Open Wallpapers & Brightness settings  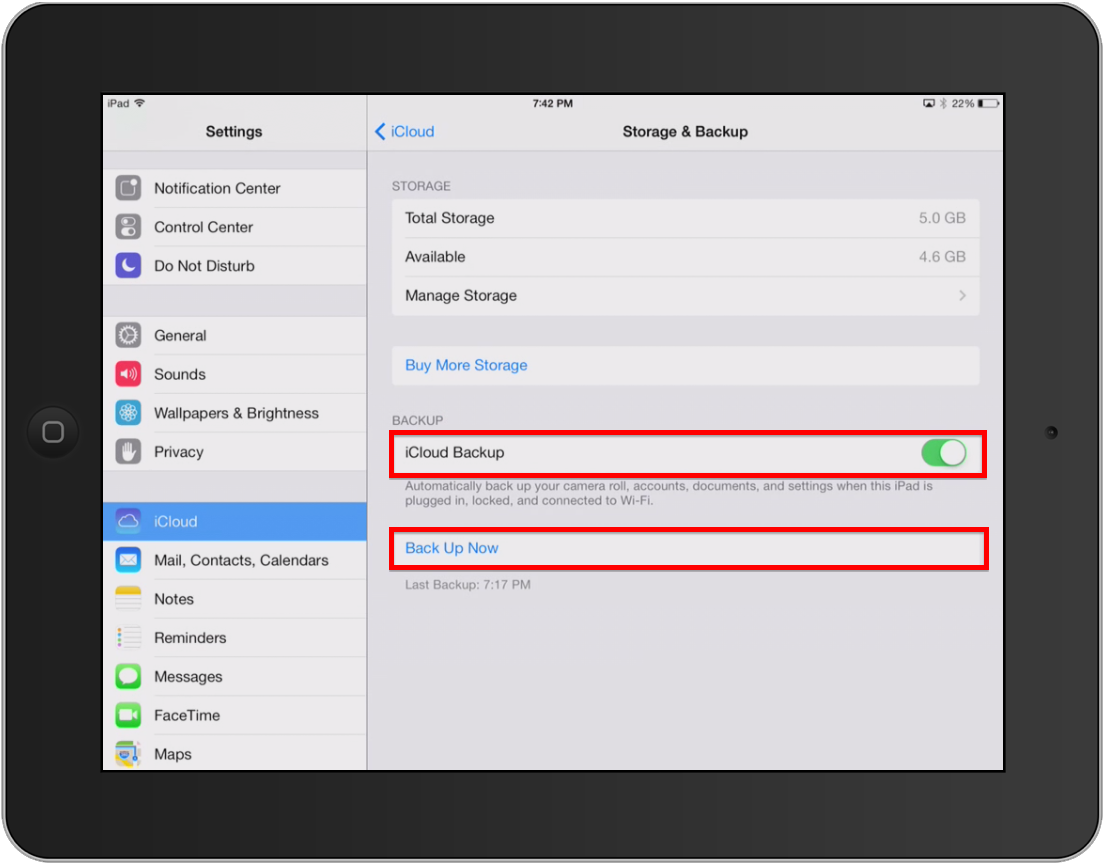pos(235,413)
